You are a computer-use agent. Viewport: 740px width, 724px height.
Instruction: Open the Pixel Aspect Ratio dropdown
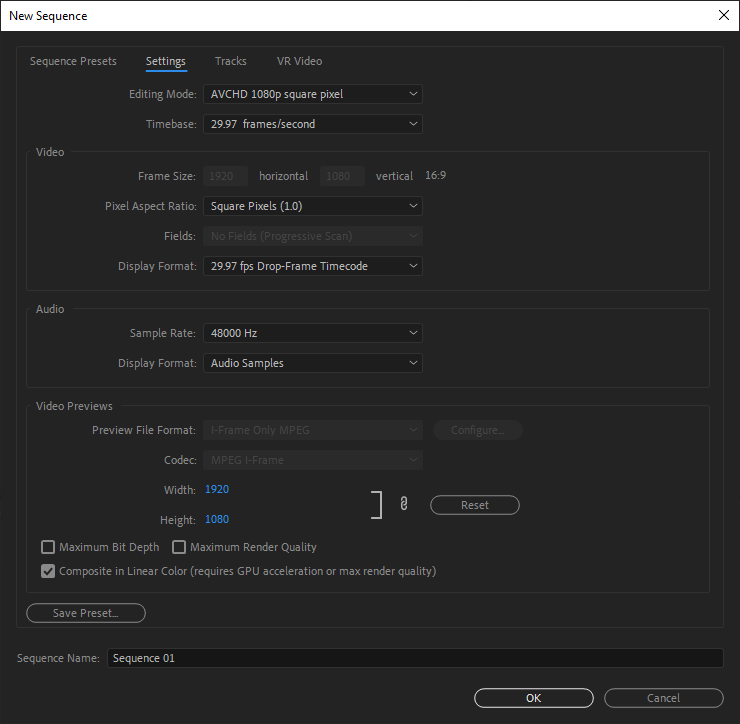click(313, 206)
